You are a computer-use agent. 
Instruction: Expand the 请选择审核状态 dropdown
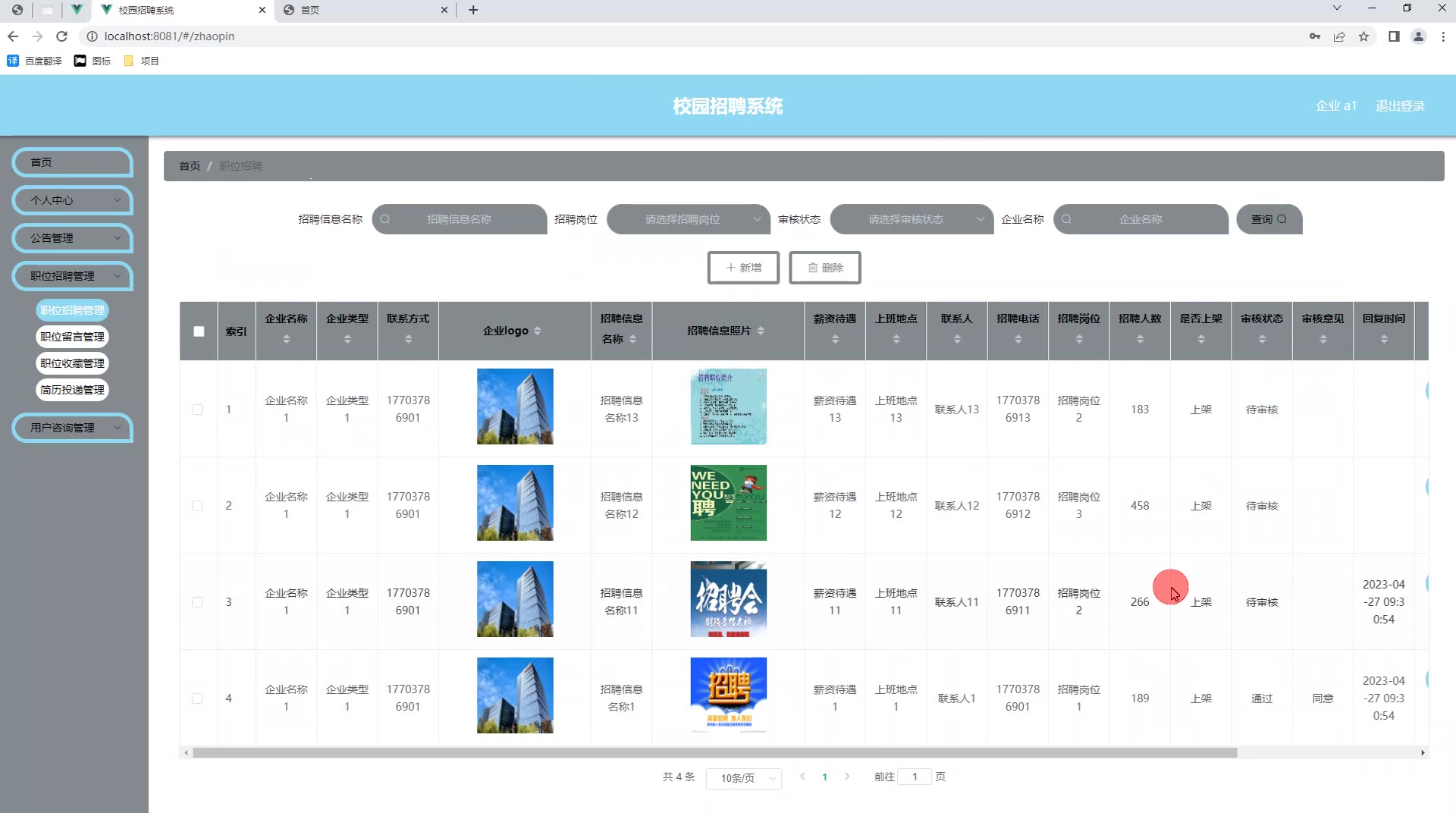pos(912,219)
